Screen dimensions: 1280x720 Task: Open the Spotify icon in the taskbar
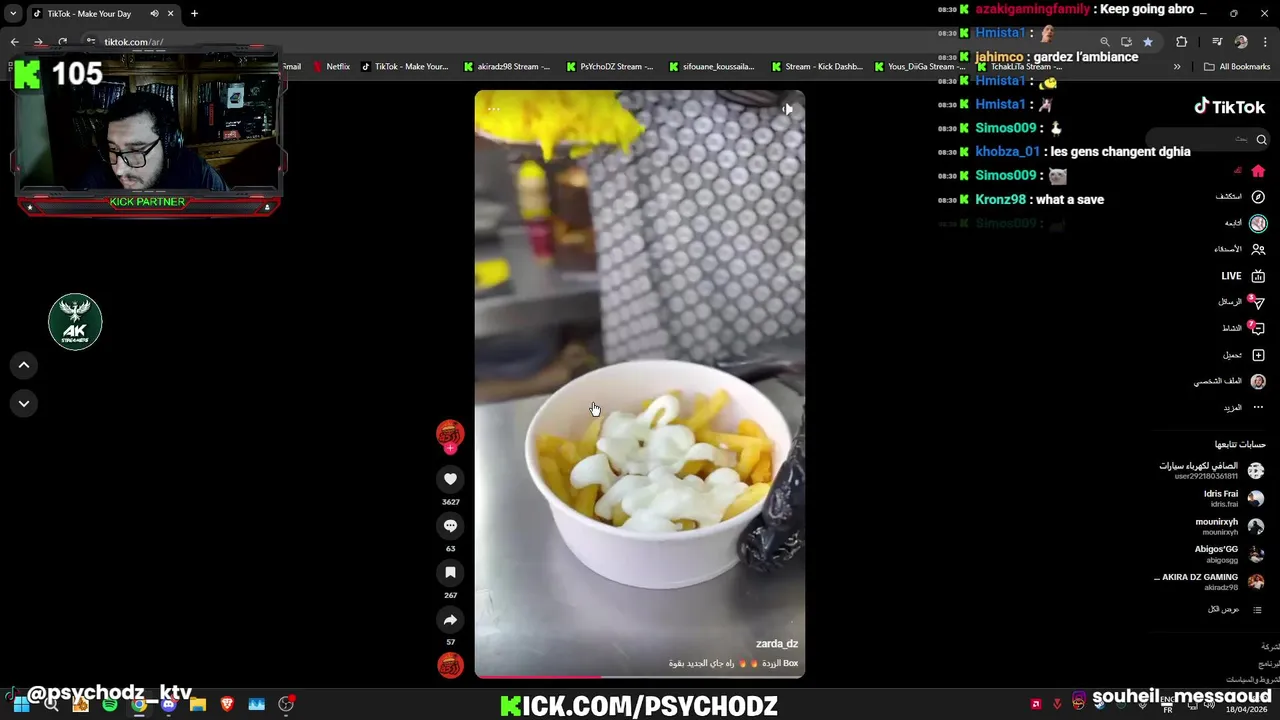[x=110, y=705]
